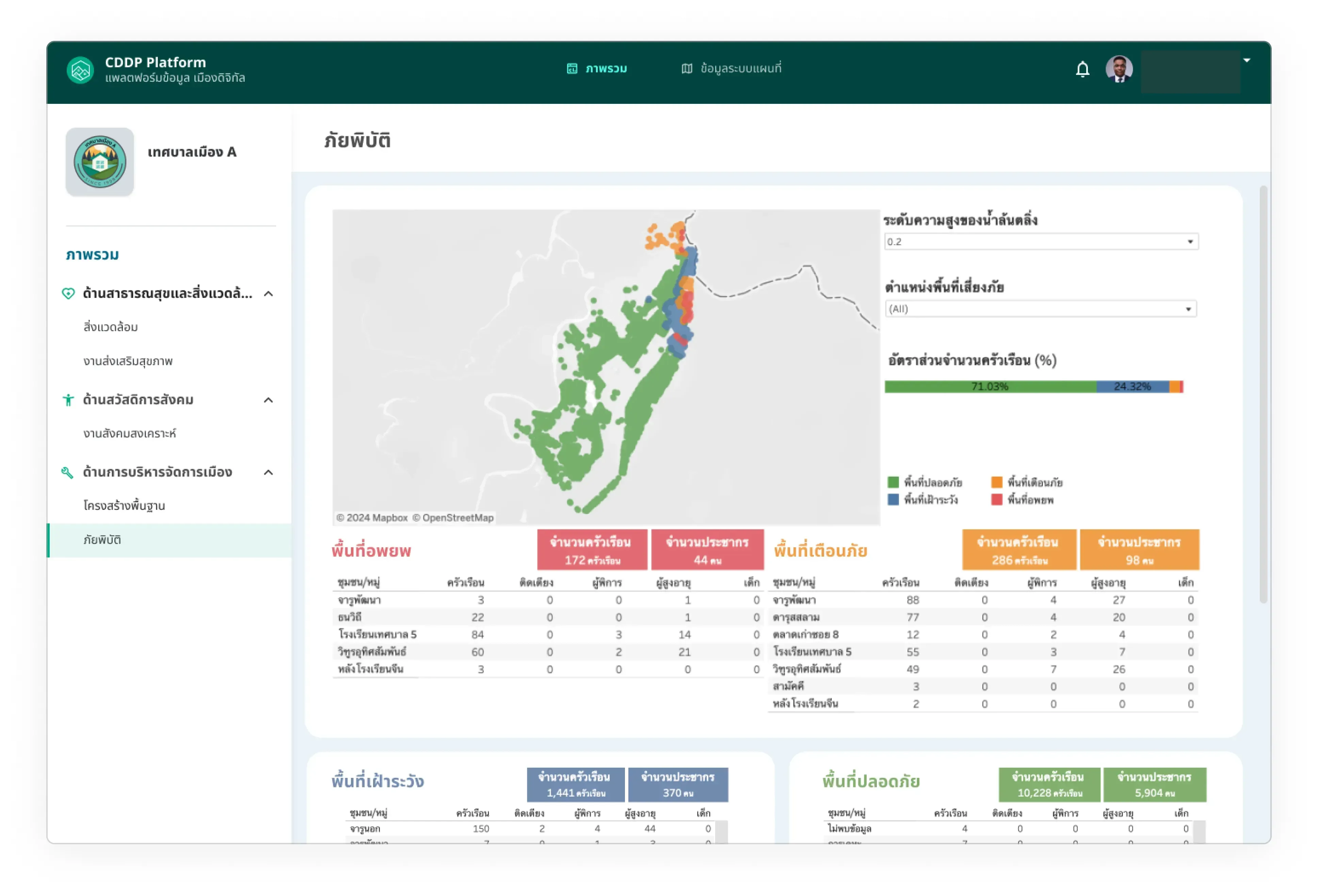Screen dimensions: 1318x896
Task: Click the green พื้นที่ปลอดภัย legend swatch
Action: [x=893, y=483]
